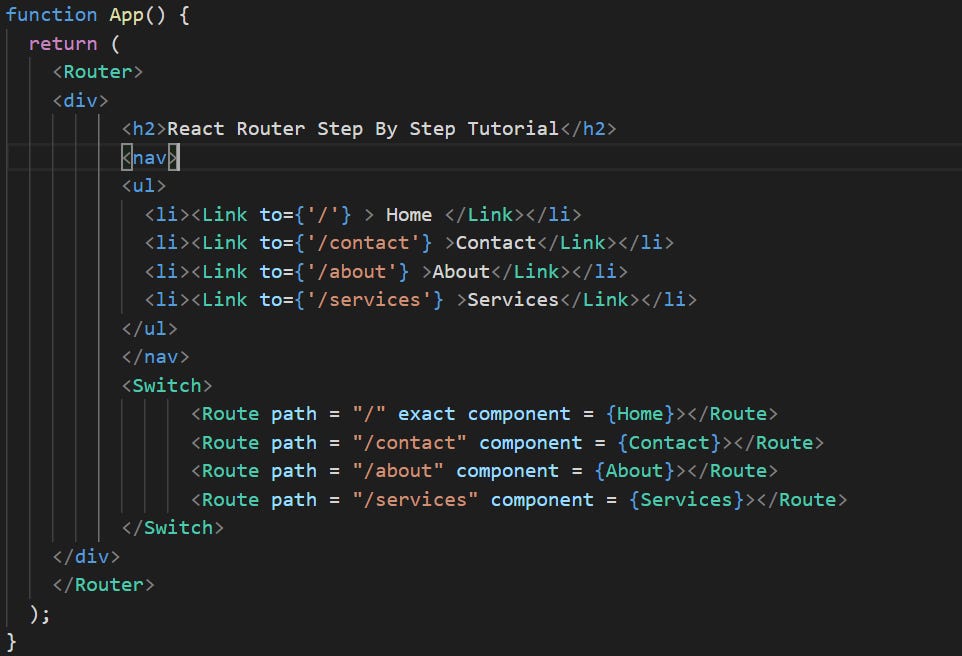Image resolution: width=962 pixels, height=656 pixels.
Task: Click the closing </Router> tag
Action: tap(103, 585)
